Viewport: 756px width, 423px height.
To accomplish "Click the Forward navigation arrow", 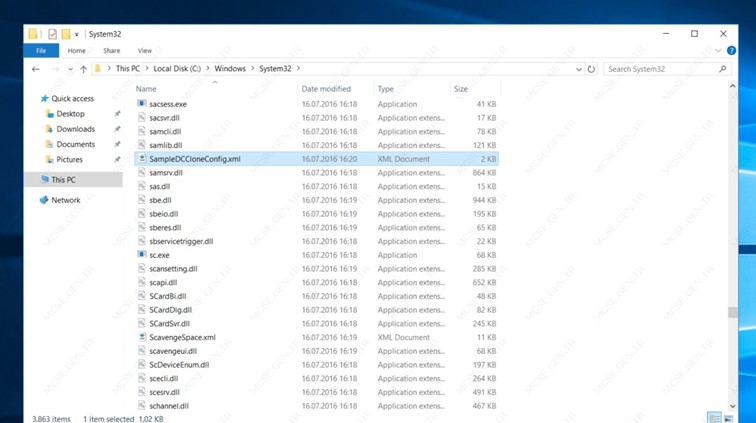I will click(55, 69).
